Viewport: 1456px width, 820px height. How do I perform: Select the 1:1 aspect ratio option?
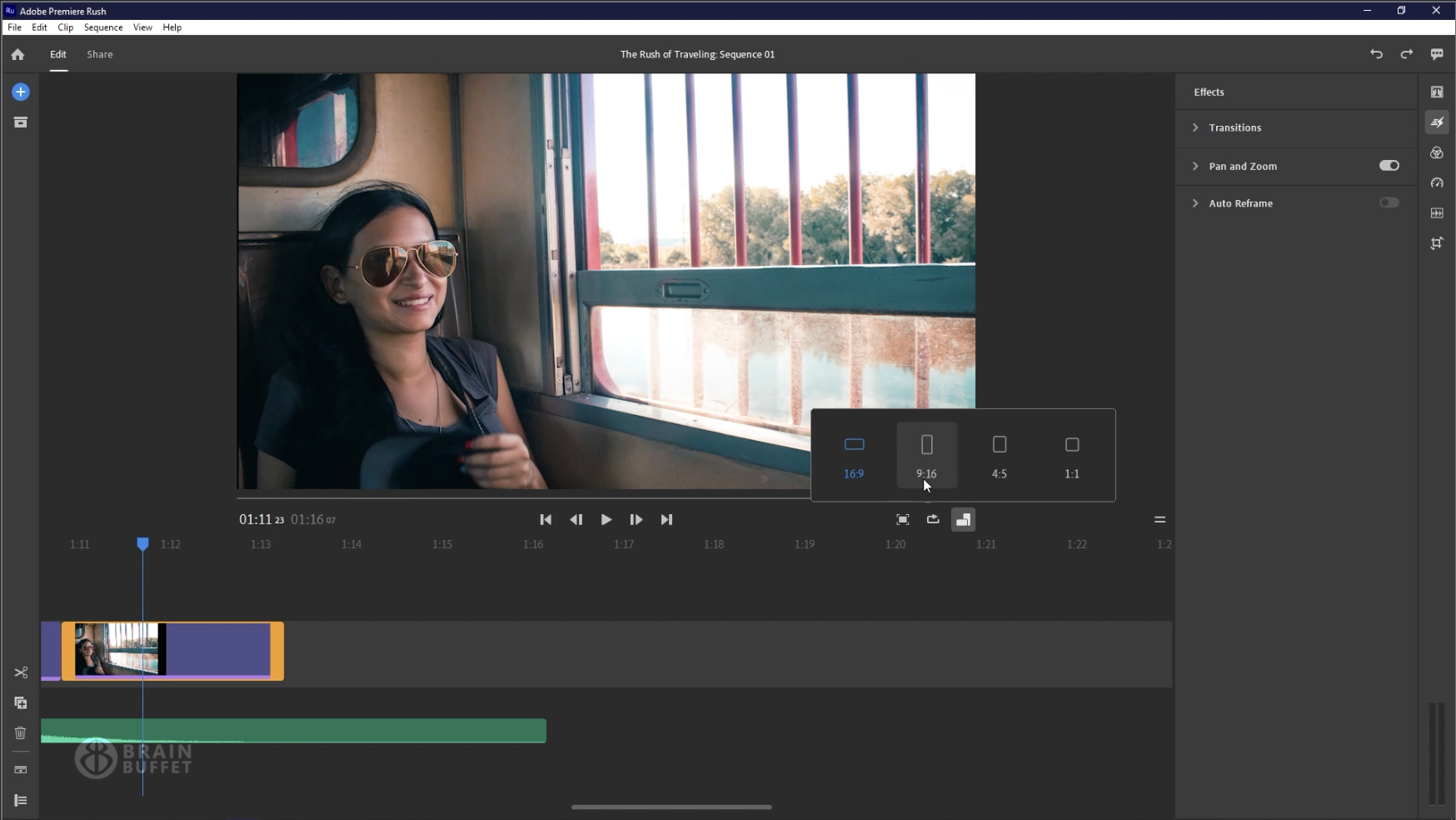[1072, 455]
